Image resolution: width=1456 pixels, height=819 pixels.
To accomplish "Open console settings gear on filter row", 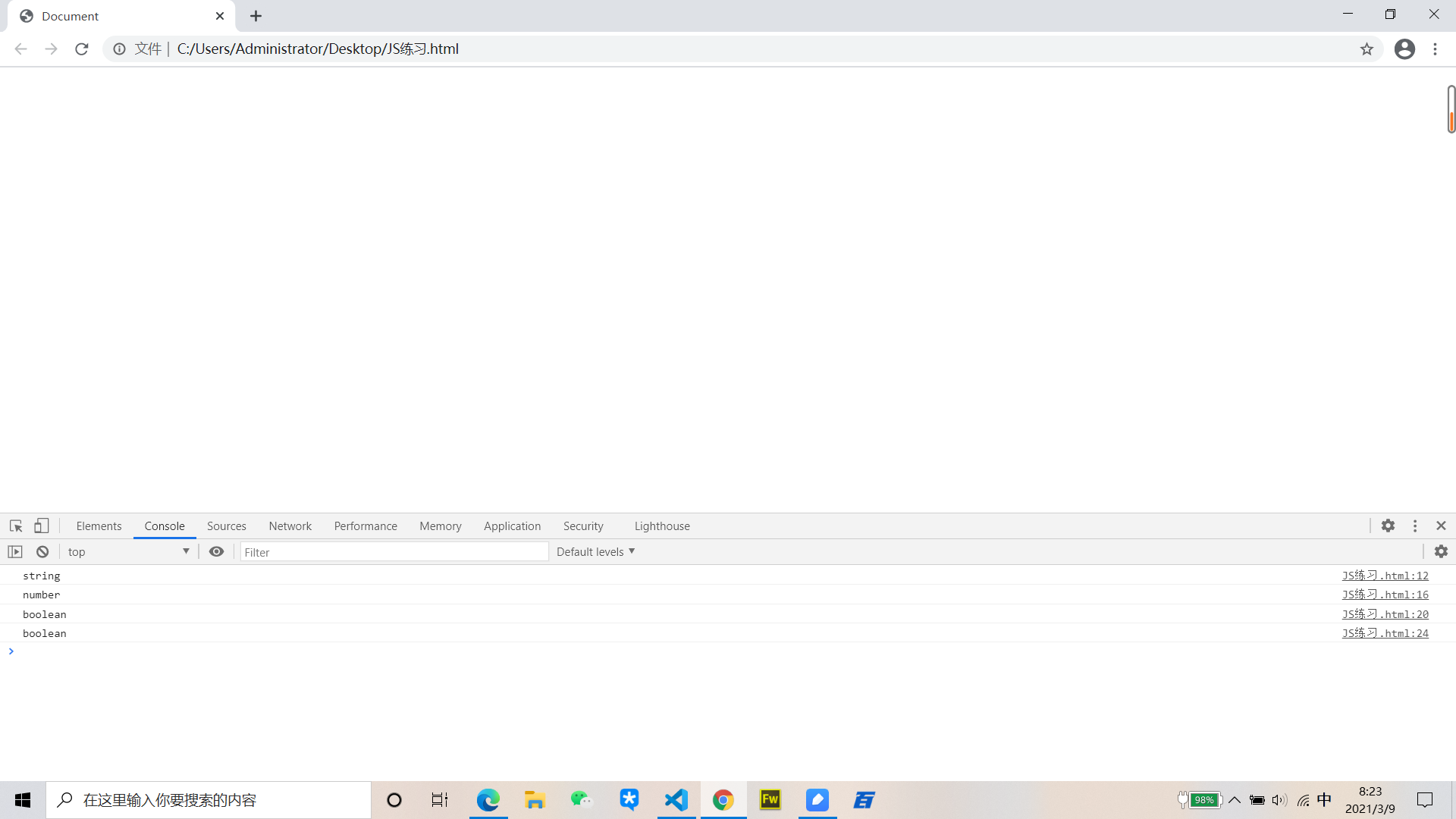I will pyautogui.click(x=1441, y=551).
